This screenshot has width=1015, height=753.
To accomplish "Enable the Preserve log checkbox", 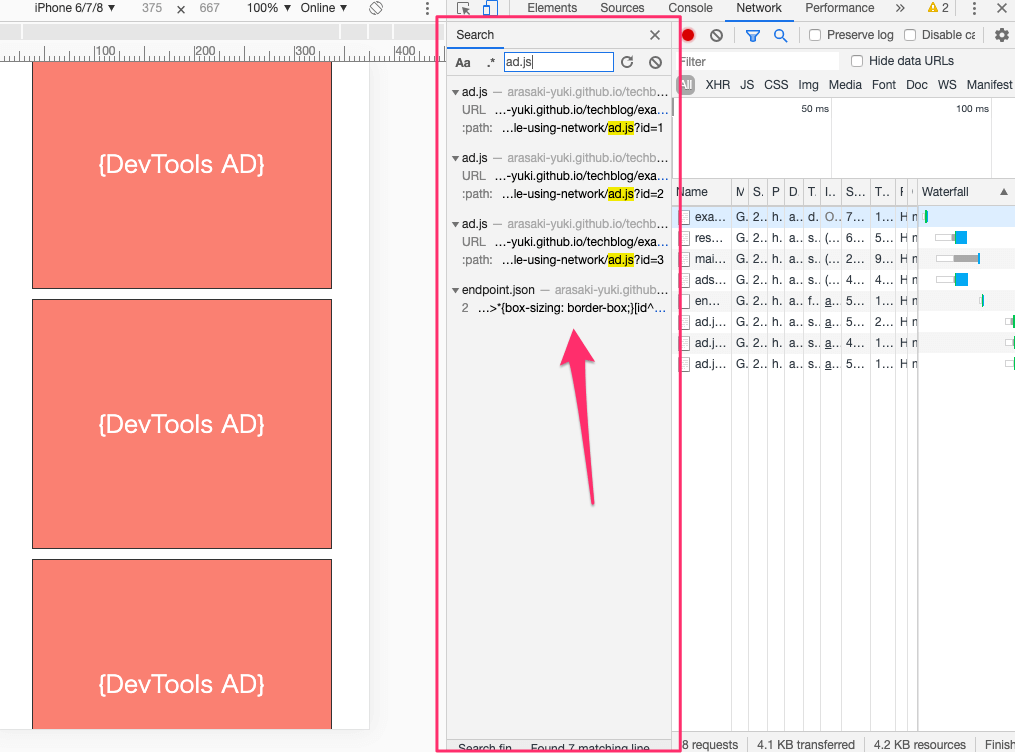I will 815,35.
